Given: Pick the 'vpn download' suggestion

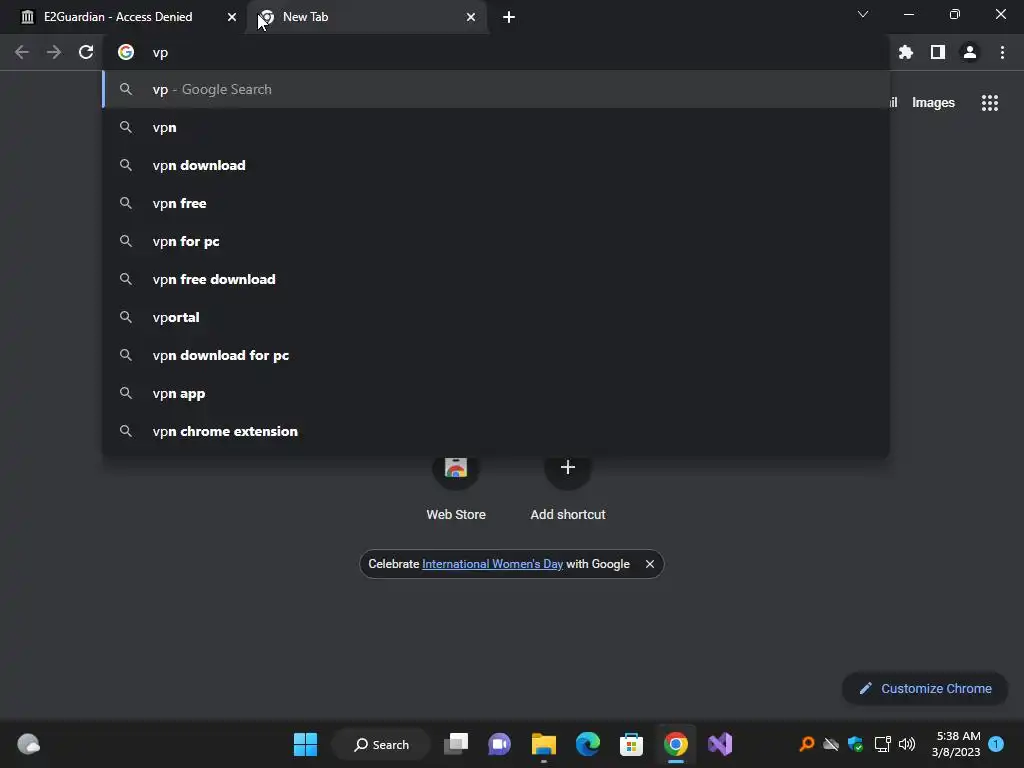Looking at the screenshot, I should [496, 165].
